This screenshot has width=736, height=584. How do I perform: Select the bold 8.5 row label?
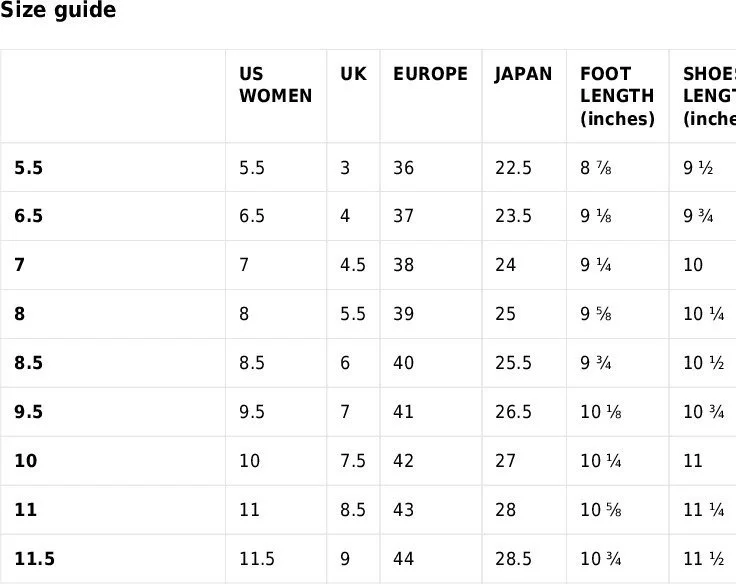(29, 363)
